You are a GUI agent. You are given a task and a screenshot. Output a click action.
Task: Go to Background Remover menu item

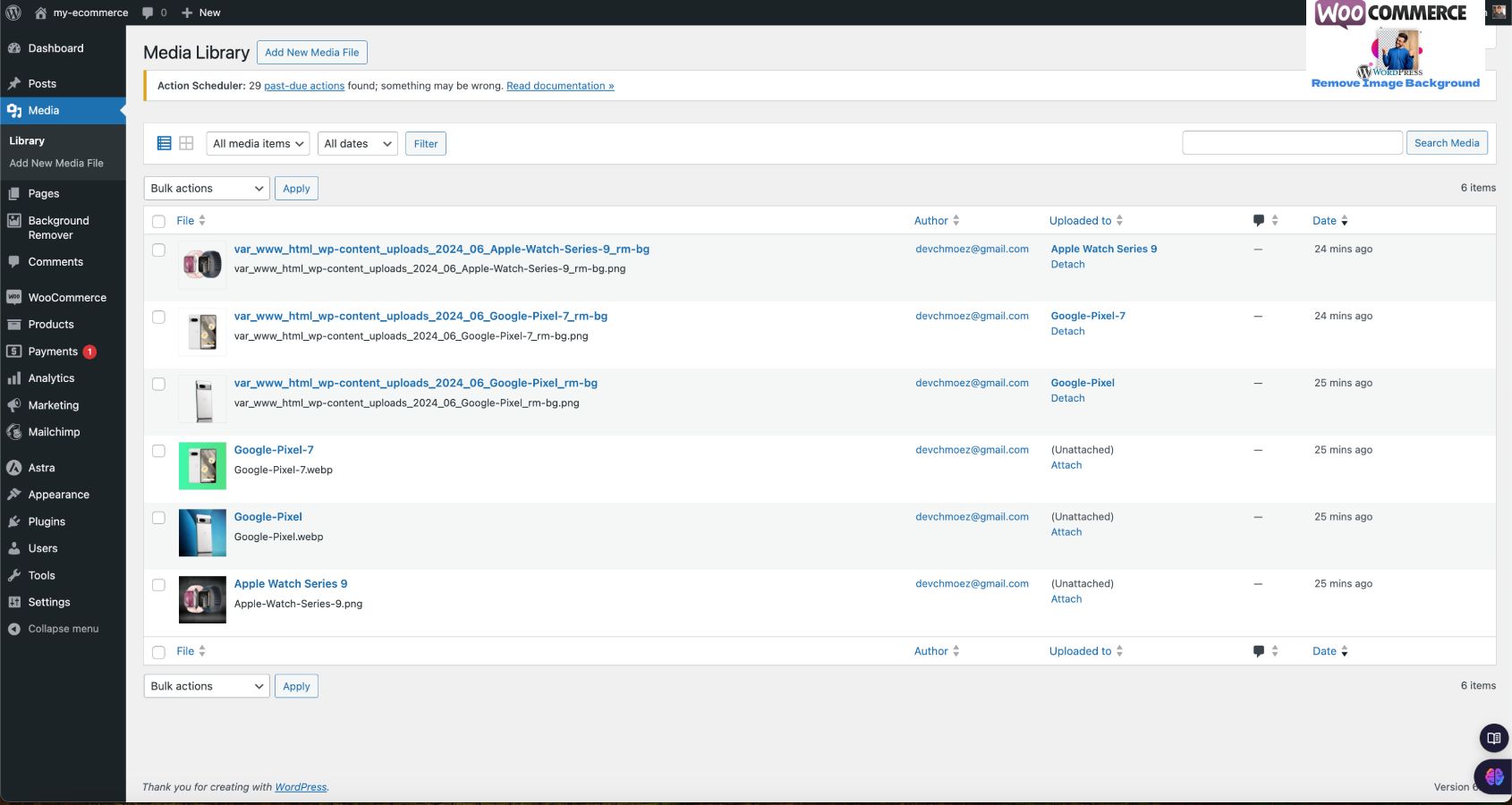click(58, 228)
